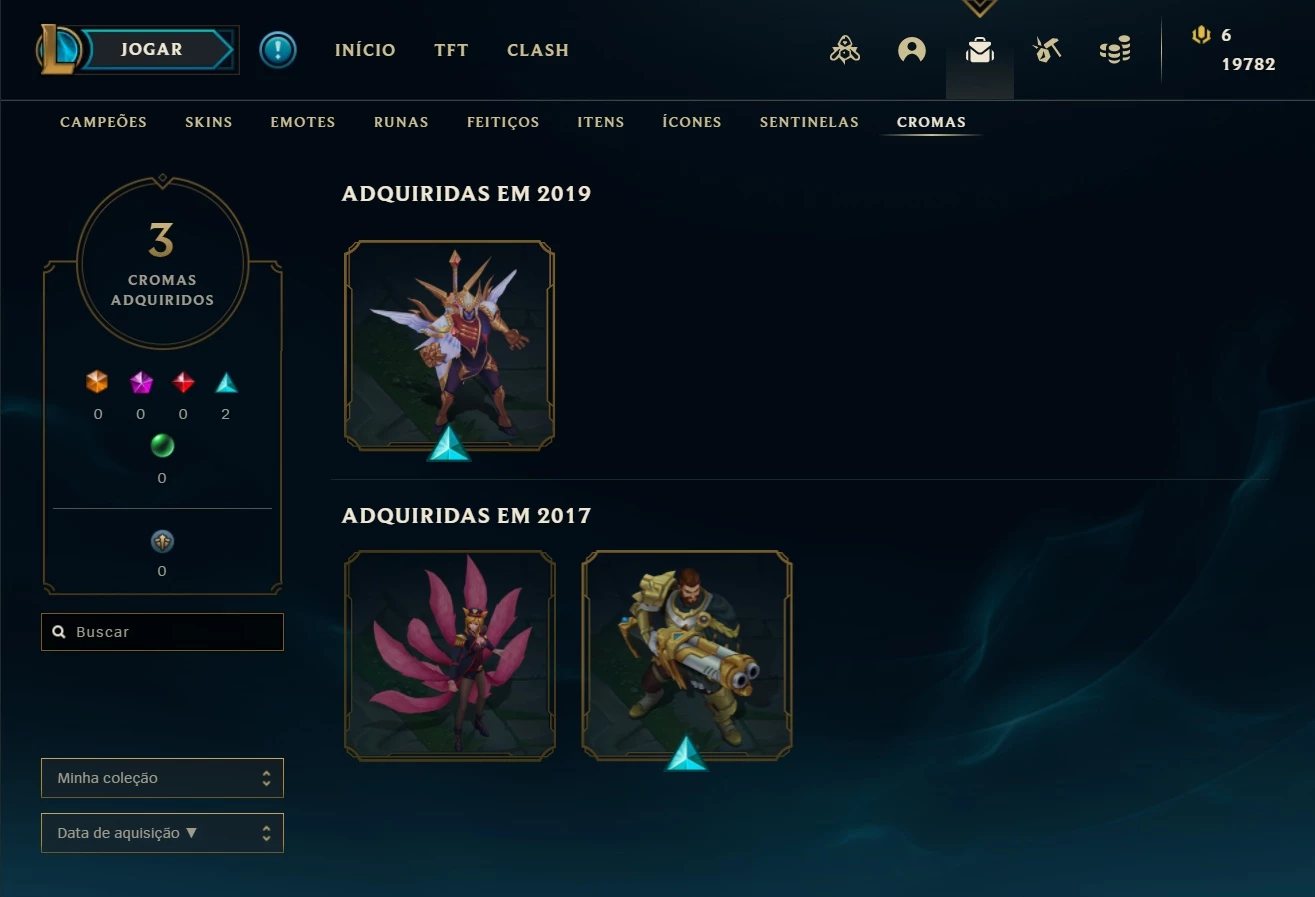This screenshot has height=897, width=1315.
Task: Open the SENTINELAS tab
Action: [809, 122]
